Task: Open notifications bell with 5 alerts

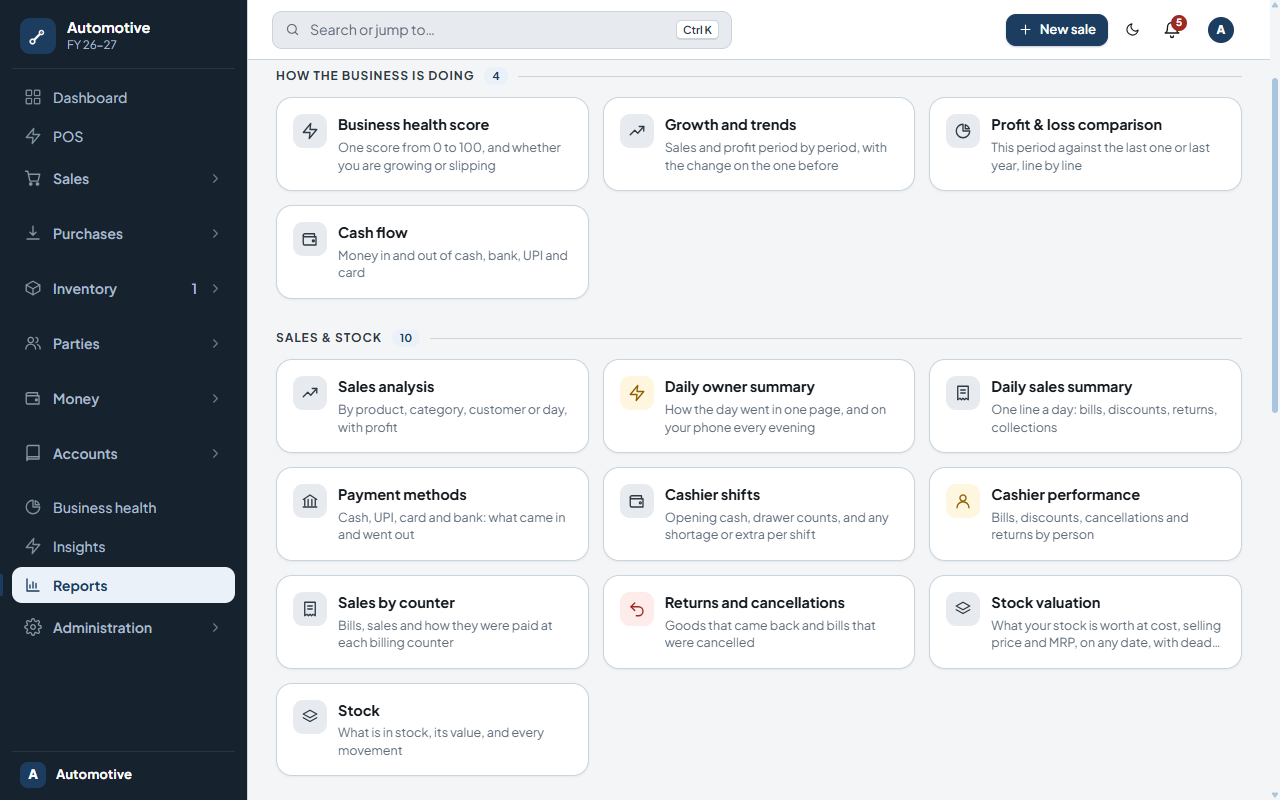Action: (1172, 30)
